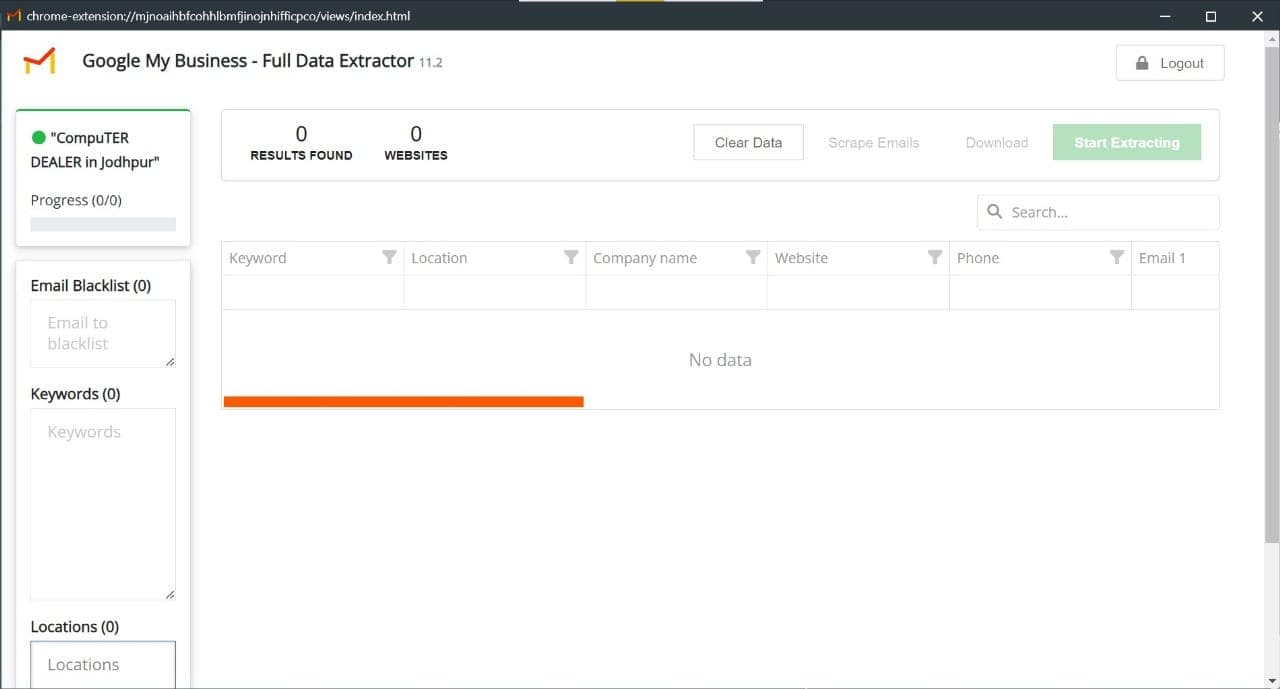
Task: Click the Full Data Extractor title
Action: [248, 61]
